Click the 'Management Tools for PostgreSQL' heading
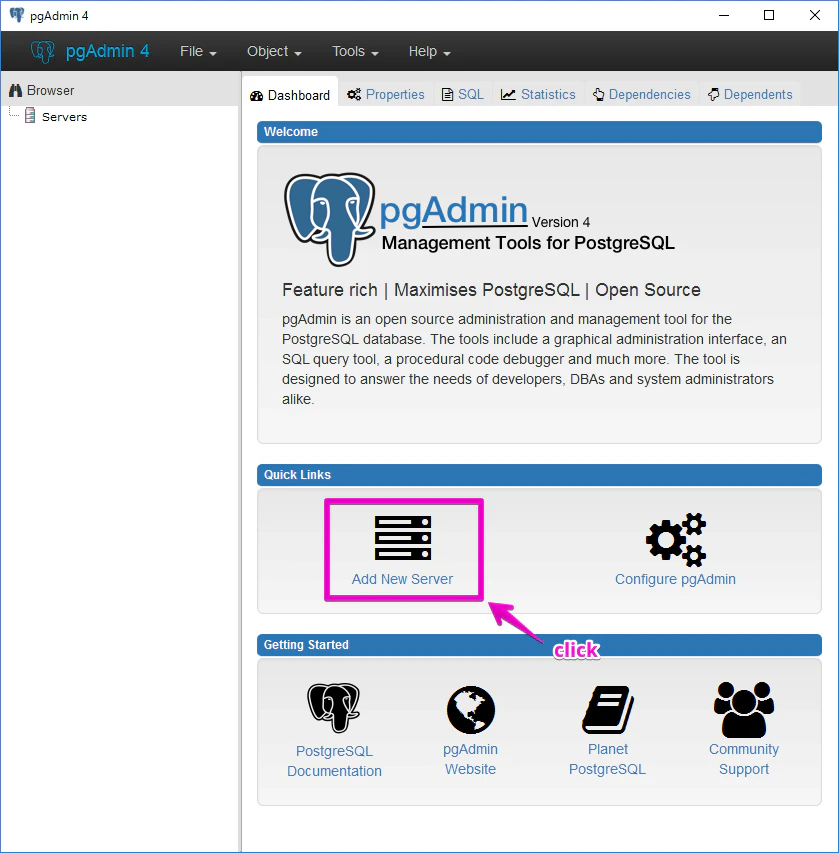This screenshot has height=853, width=839. point(528,243)
